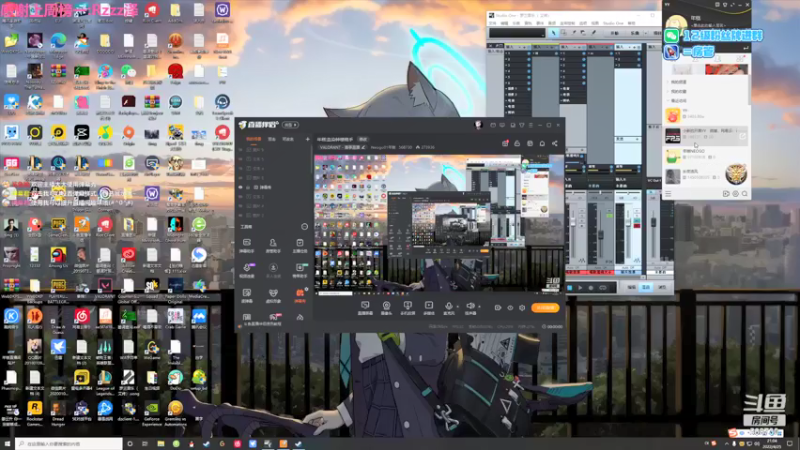Viewport: 800px width, 450px height.
Task: Toggle visibility of second source in list
Action: [x=241, y=159]
